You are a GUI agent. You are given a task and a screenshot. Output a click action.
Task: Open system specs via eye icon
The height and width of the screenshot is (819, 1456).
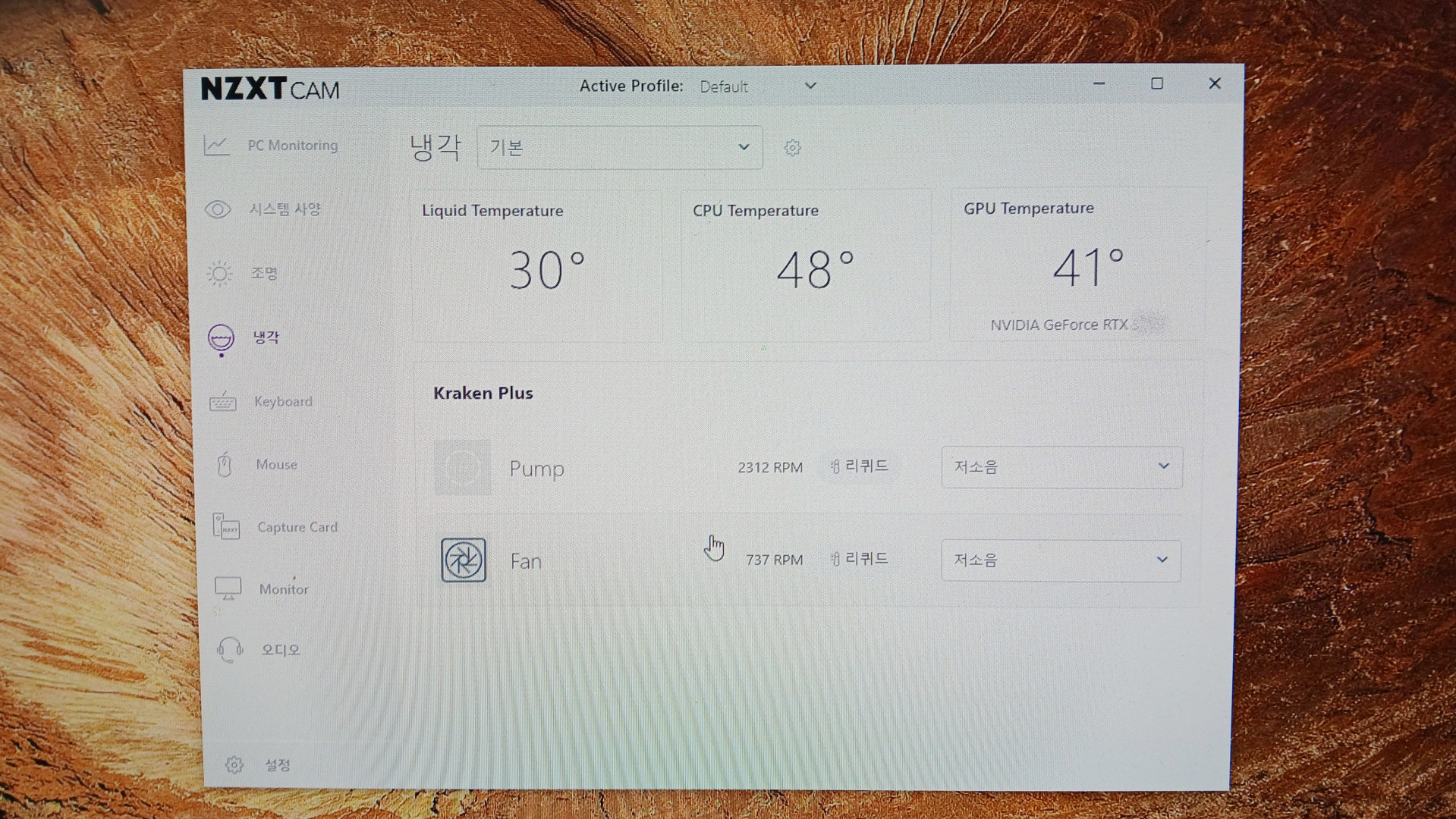[x=218, y=209]
